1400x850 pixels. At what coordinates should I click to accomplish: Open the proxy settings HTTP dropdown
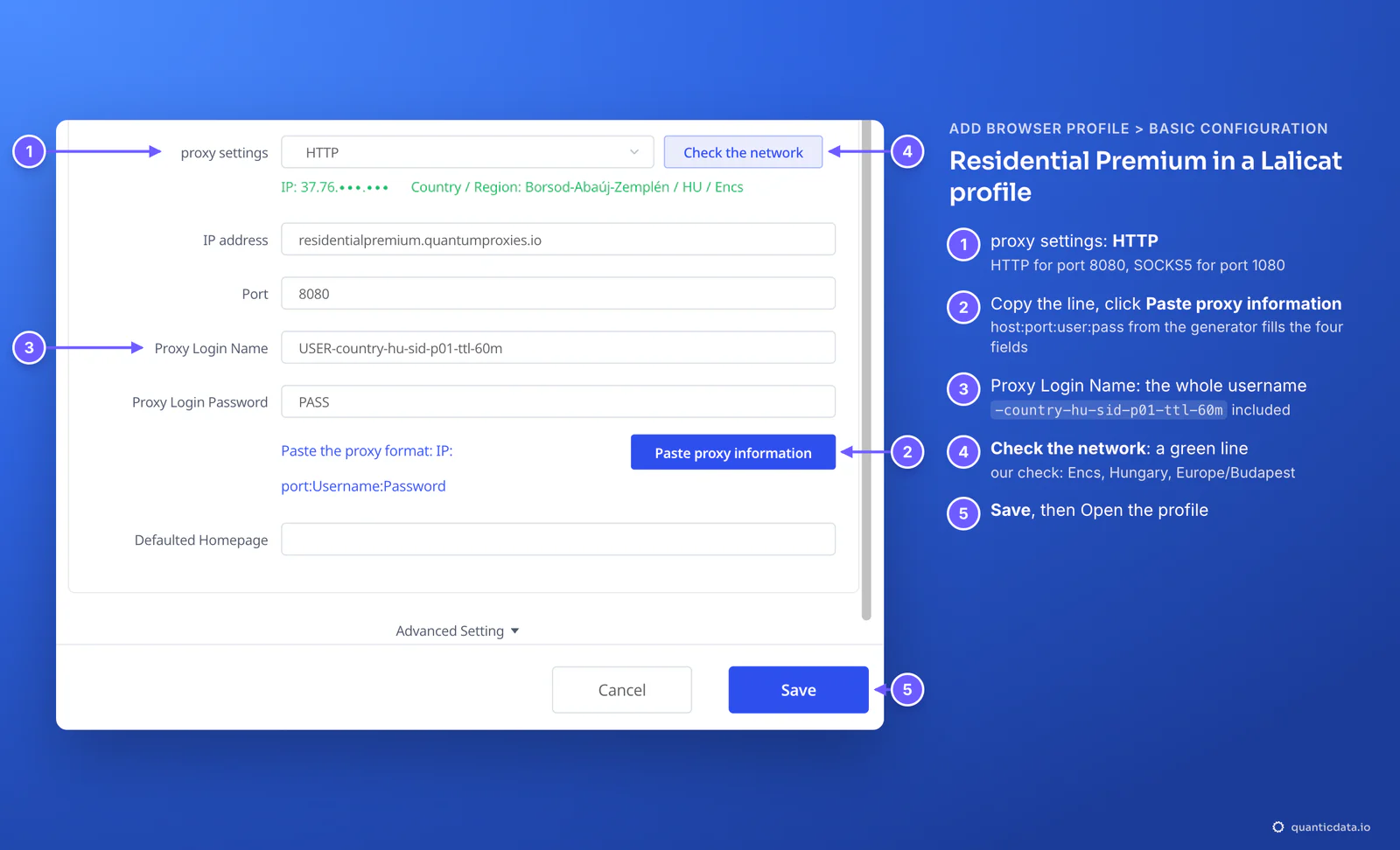point(467,152)
